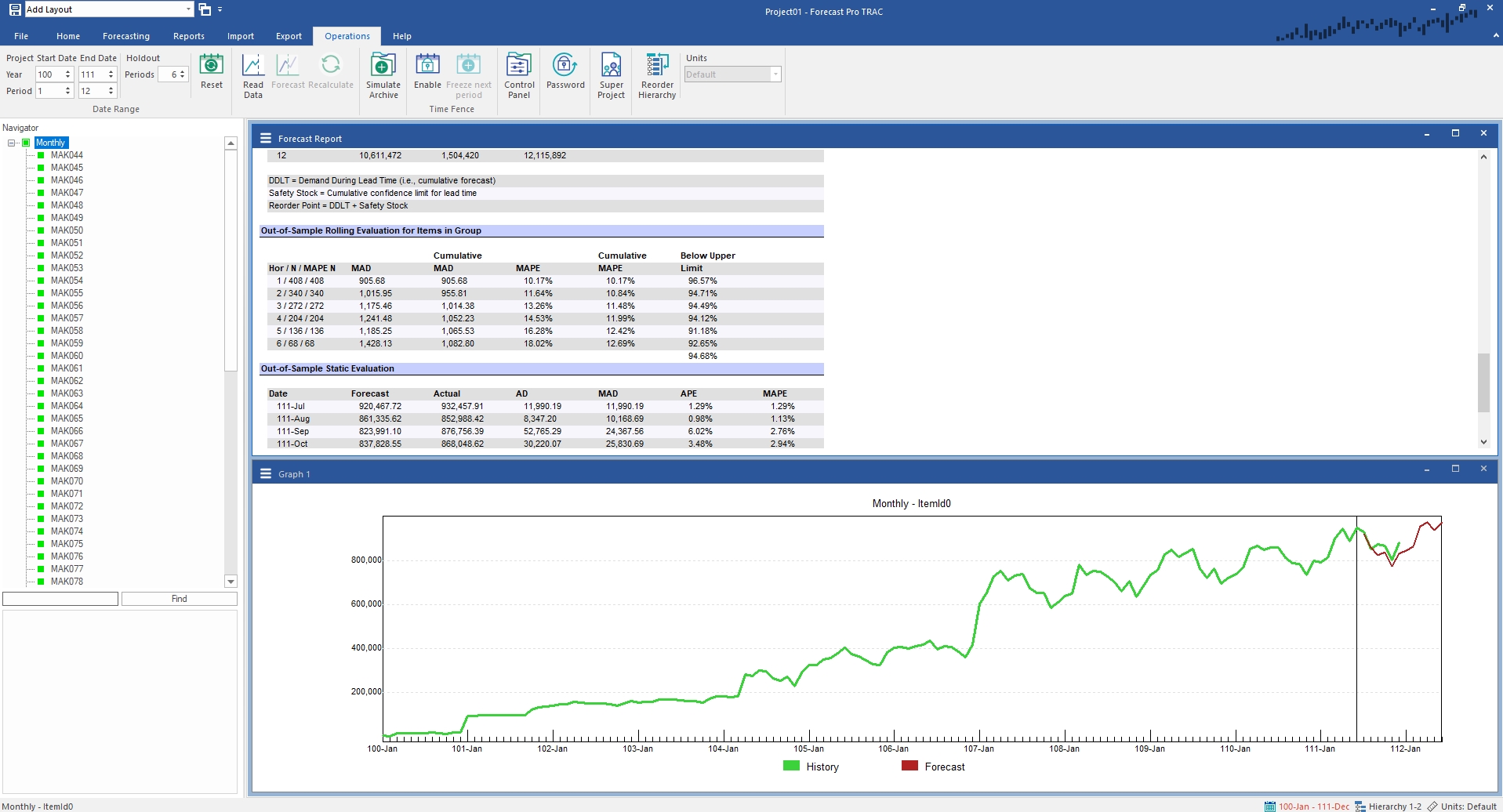The width and height of the screenshot is (1503, 812).
Task: Click Reorder Hierarchy icon
Action: tap(657, 64)
